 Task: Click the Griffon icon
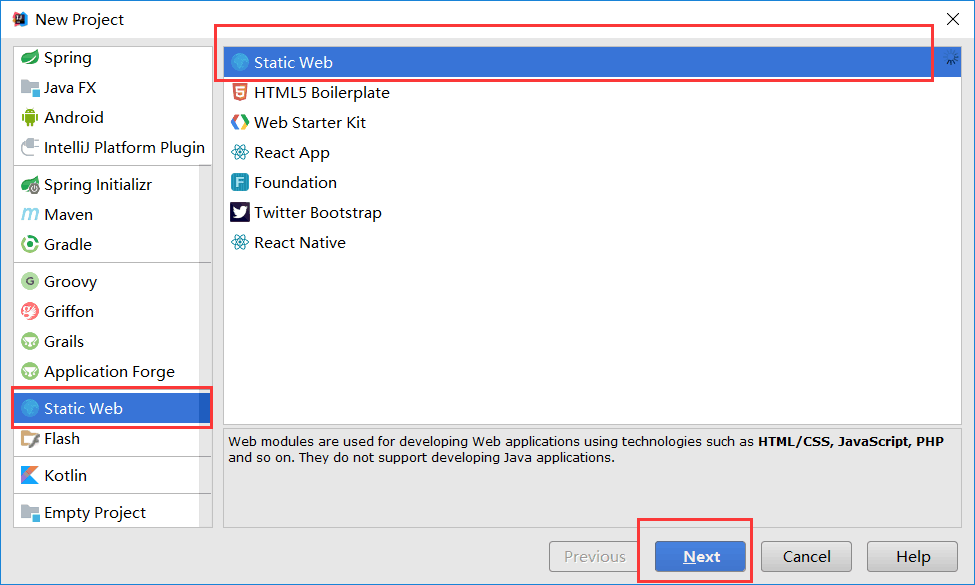click(30, 311)
